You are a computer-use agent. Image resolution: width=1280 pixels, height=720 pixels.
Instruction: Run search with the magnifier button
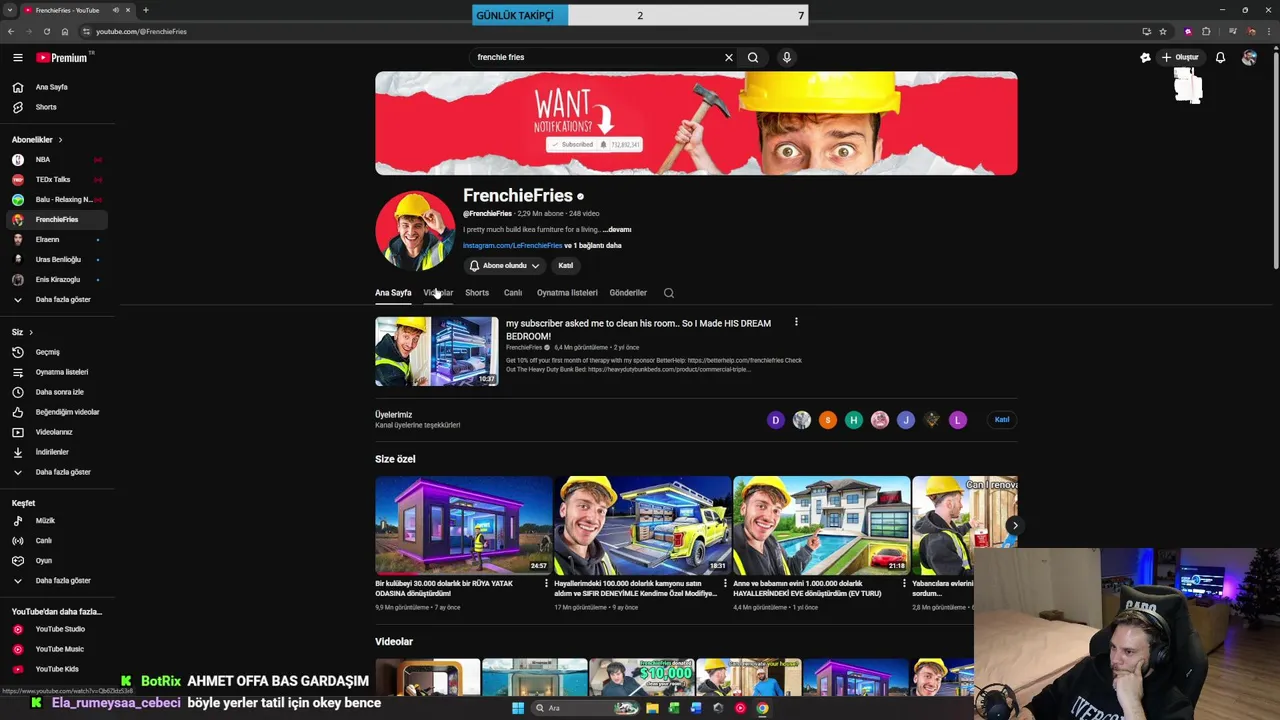pyautogui.click(x=753, y=57)
